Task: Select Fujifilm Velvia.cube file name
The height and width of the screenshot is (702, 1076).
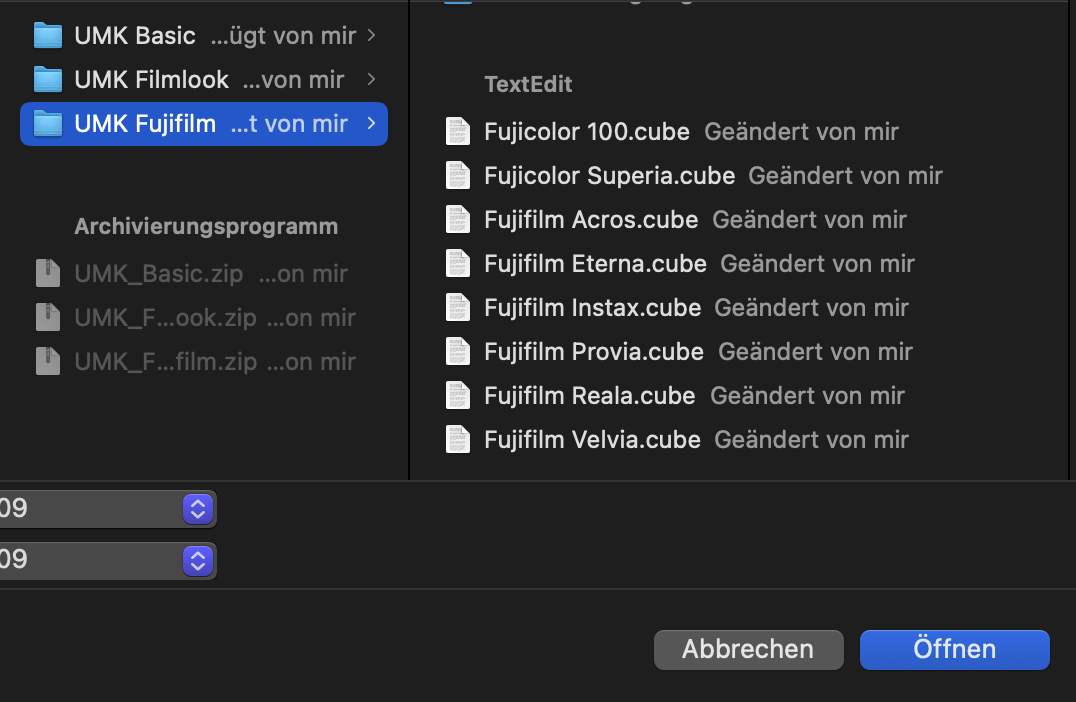Action: [592, 439]
